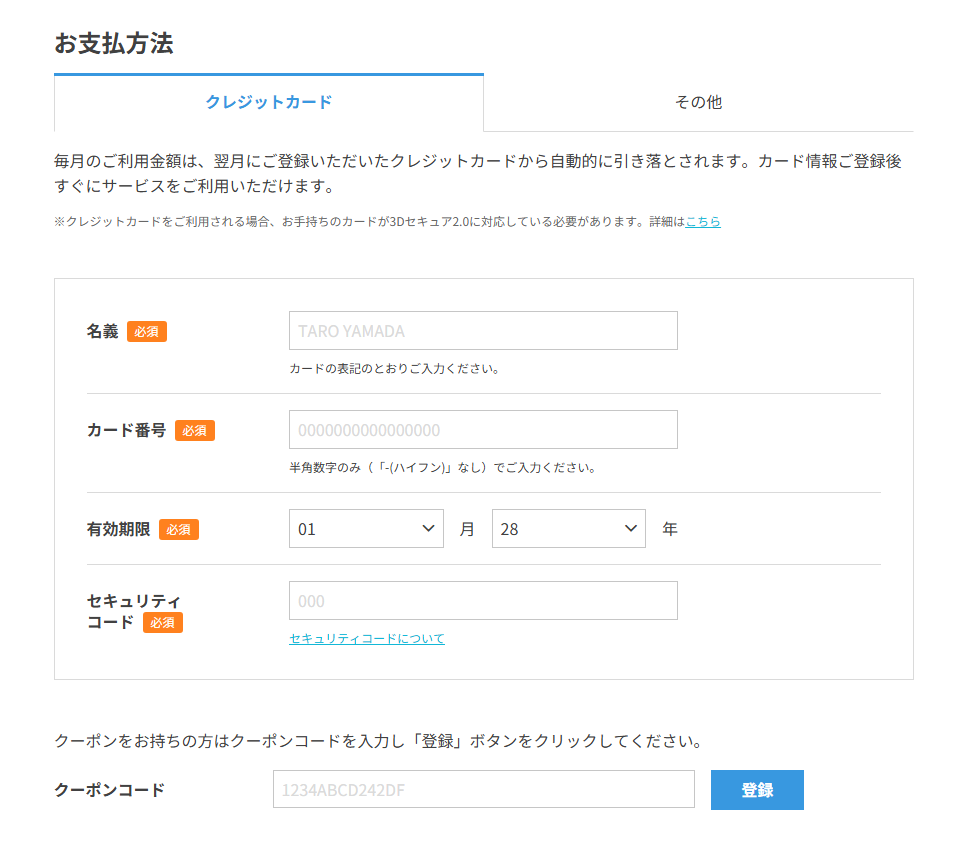This screenshot has height=856, width=966.
Task: Open the expiration year dropdown showing 28
Action: 568,528
